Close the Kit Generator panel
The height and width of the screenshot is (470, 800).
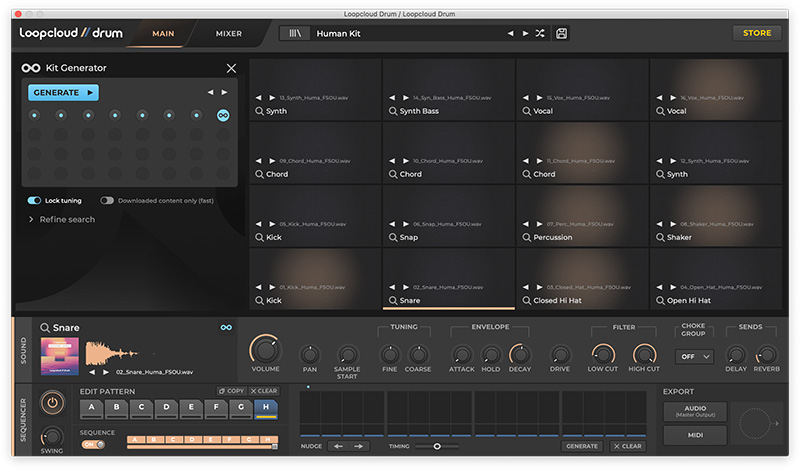tap(231, 68)
